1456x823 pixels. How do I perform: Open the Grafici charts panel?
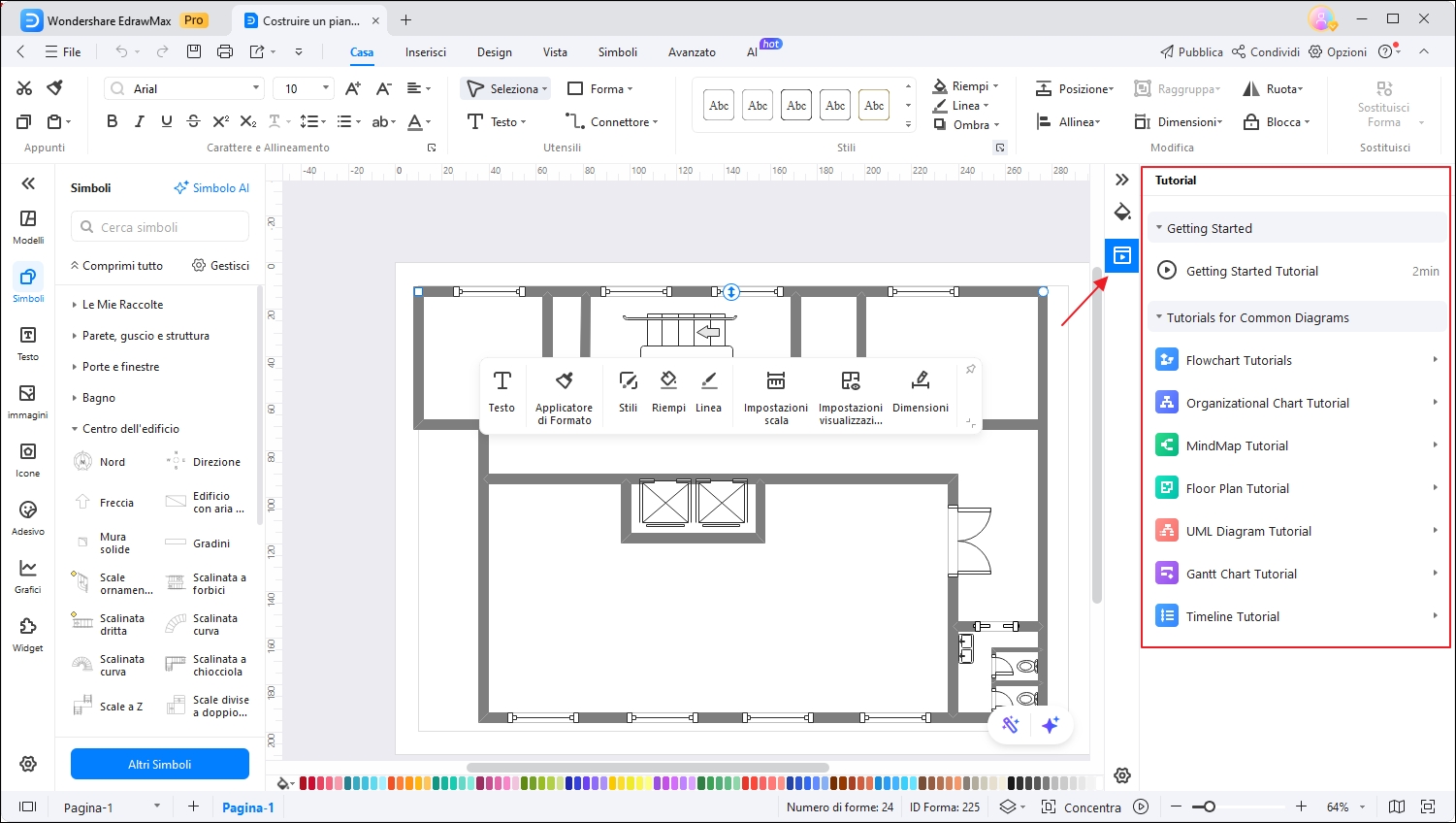coord(28,576)
